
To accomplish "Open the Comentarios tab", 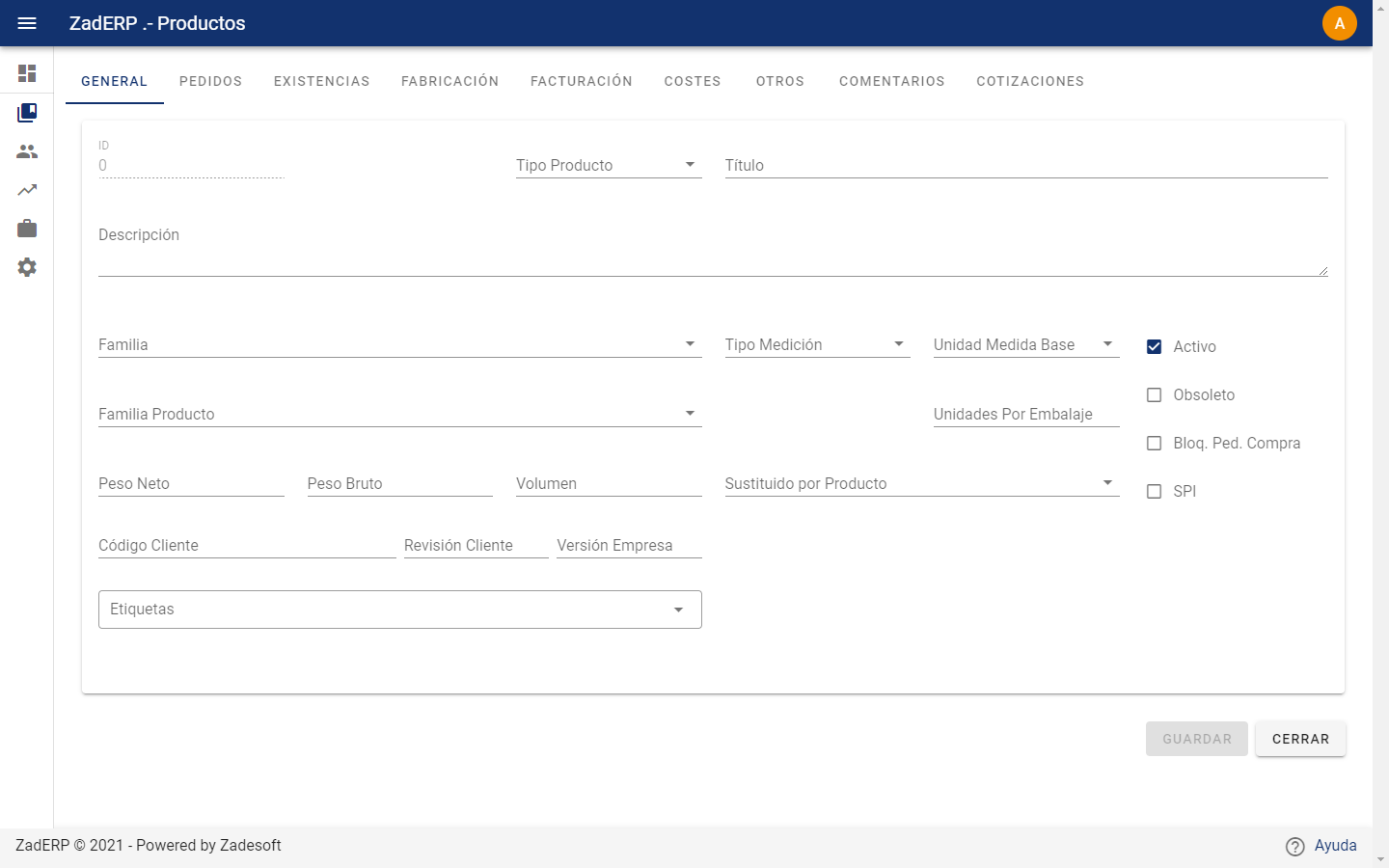I will pyautogui.click(x=892, y=81).
